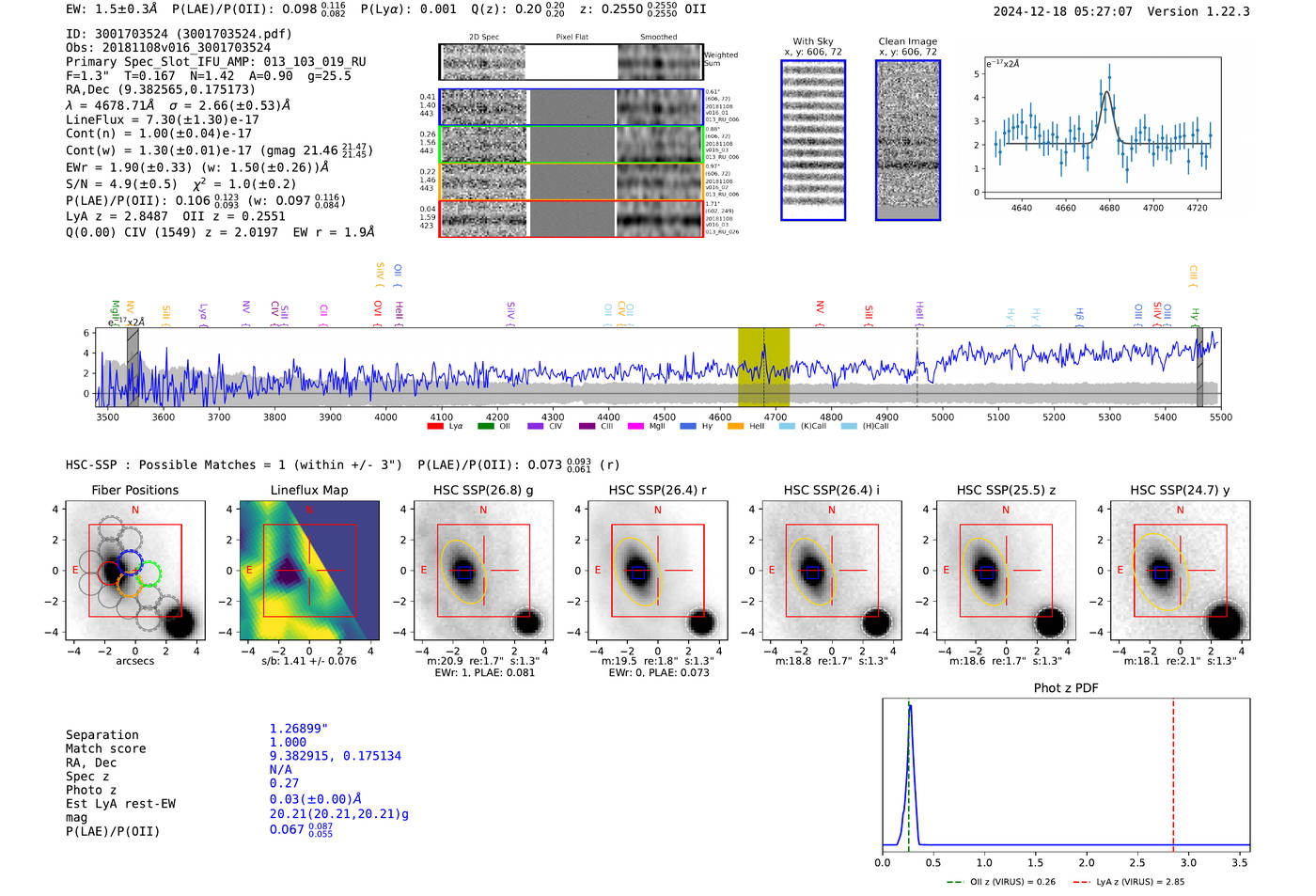Click the magenta MgII legend swatch

[x=636, y=426]
